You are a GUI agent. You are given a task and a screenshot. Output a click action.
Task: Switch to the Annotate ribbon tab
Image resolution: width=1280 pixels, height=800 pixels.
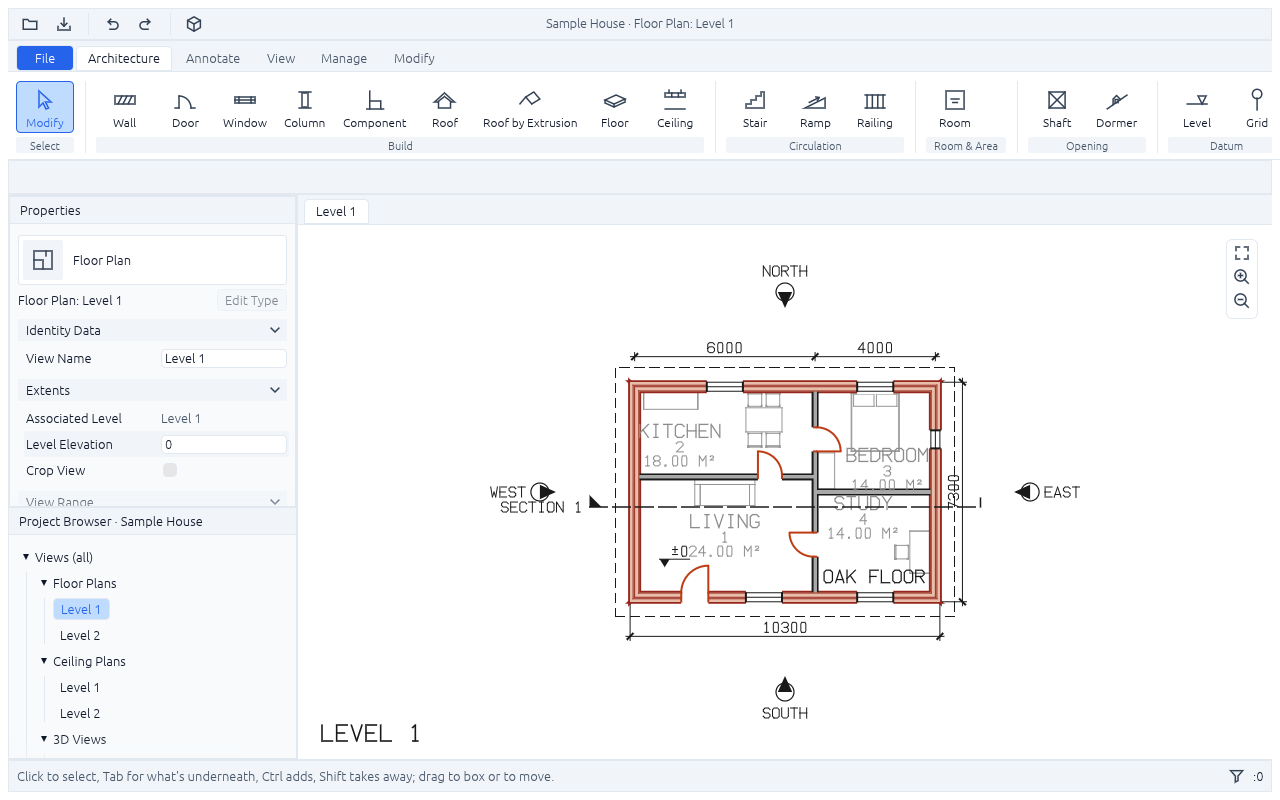point(213,58)
